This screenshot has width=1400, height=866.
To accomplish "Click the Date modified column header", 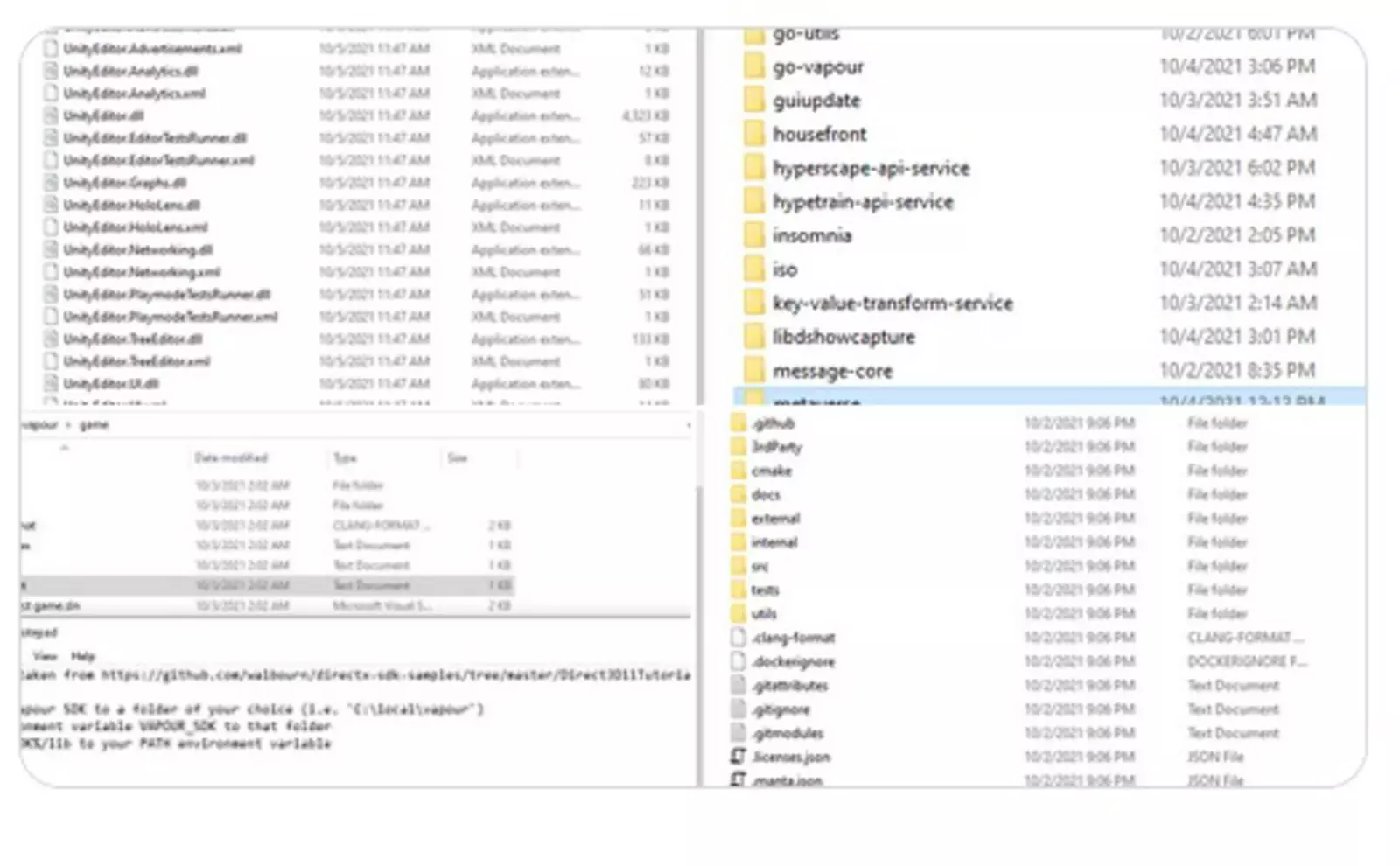I will (231, 458).
